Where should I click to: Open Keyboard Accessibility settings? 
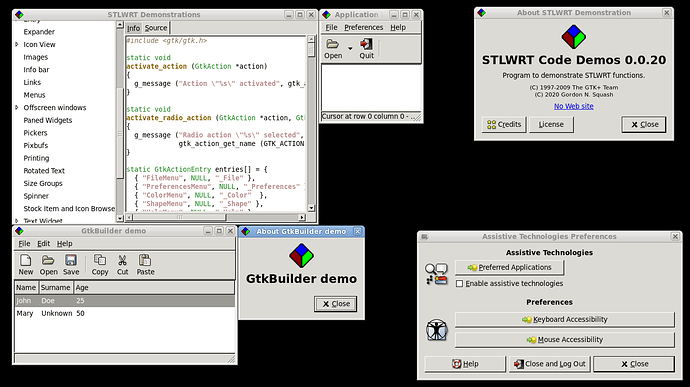[x=565, y=319]
